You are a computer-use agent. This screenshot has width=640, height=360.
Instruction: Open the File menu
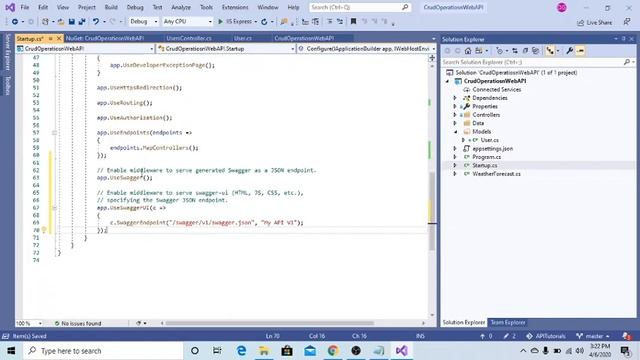coord(25,7)
